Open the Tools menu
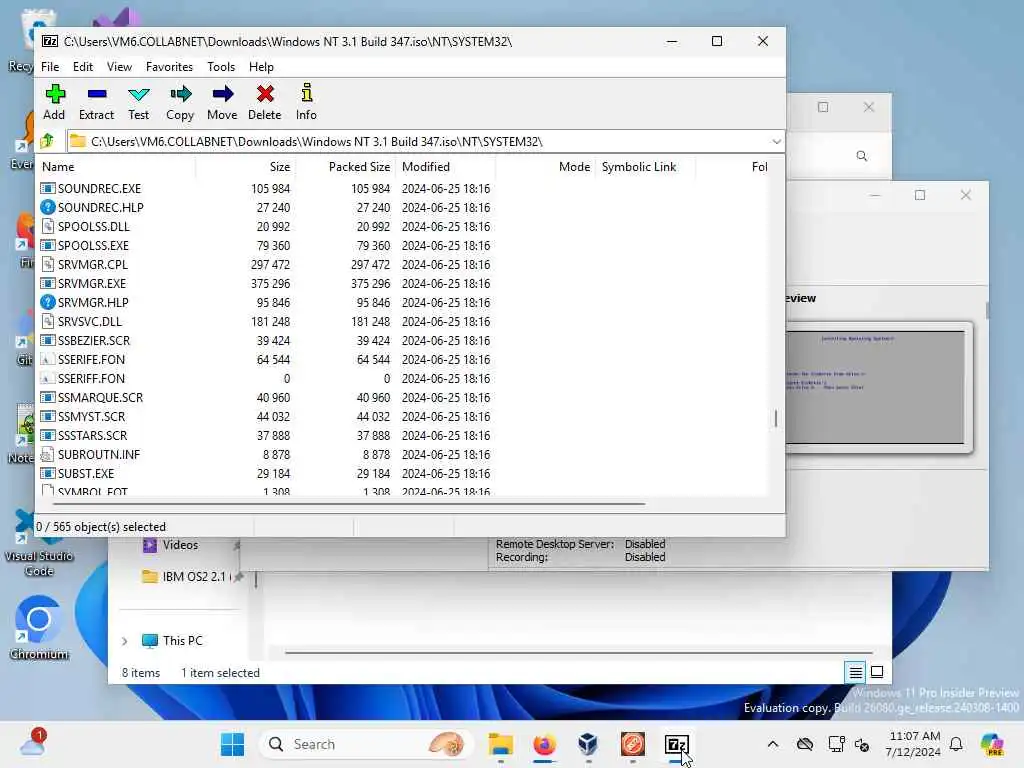 pos(221,67)
